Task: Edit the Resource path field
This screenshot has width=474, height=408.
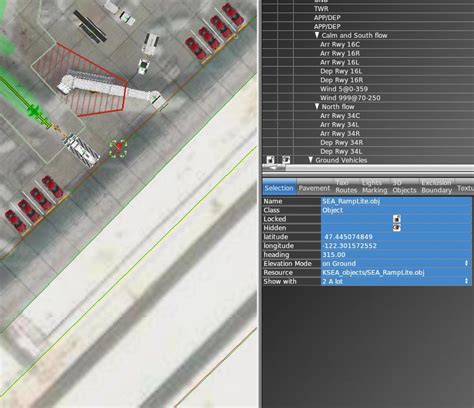Action: coord(396,273)
